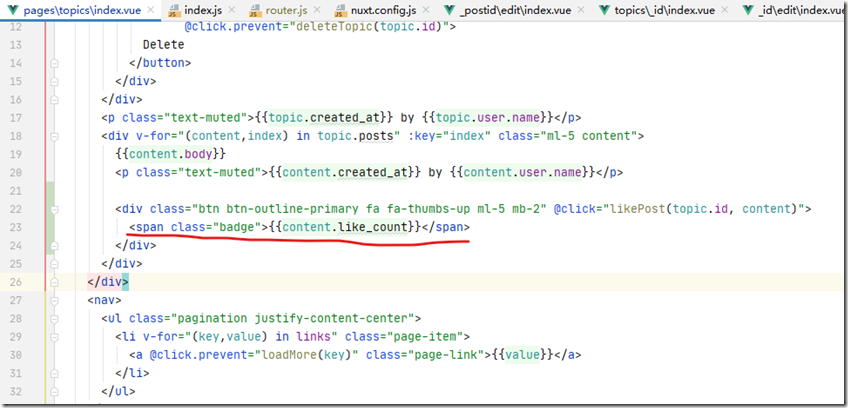
Task: Toggle fold marker on line 32
Action: coord(54,391)
